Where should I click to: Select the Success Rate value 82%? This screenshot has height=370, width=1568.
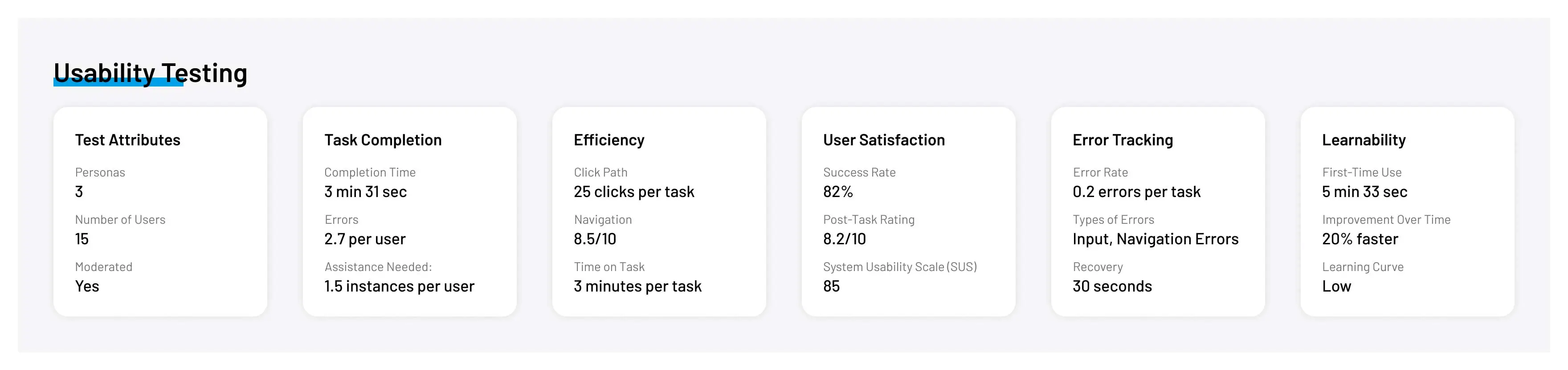837,192
